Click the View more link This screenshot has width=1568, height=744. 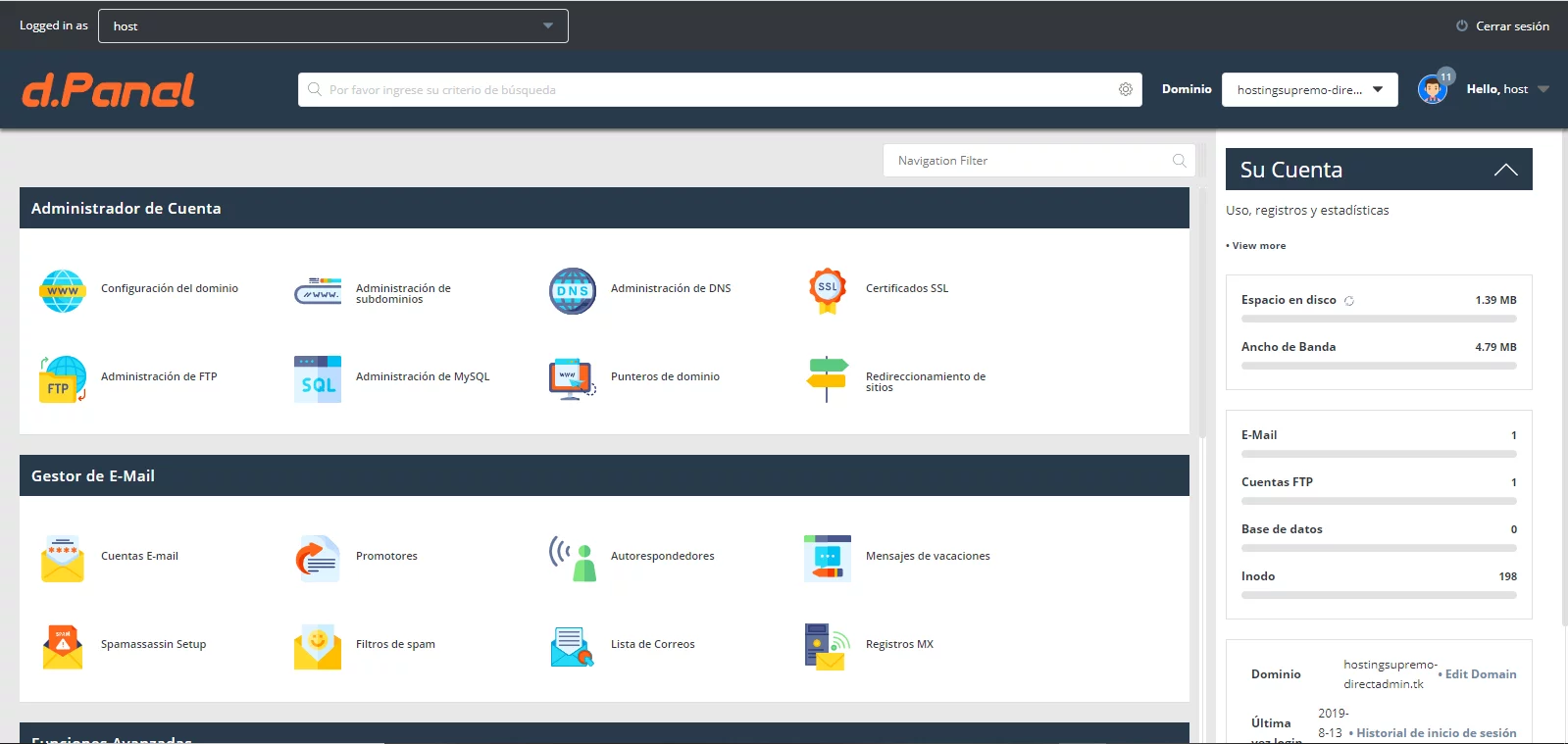click(x=1258, y=246)
